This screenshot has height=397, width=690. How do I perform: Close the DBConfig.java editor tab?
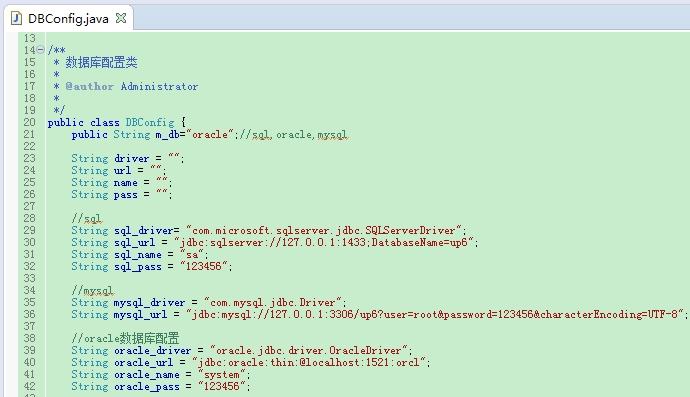(x=121, y=18)
